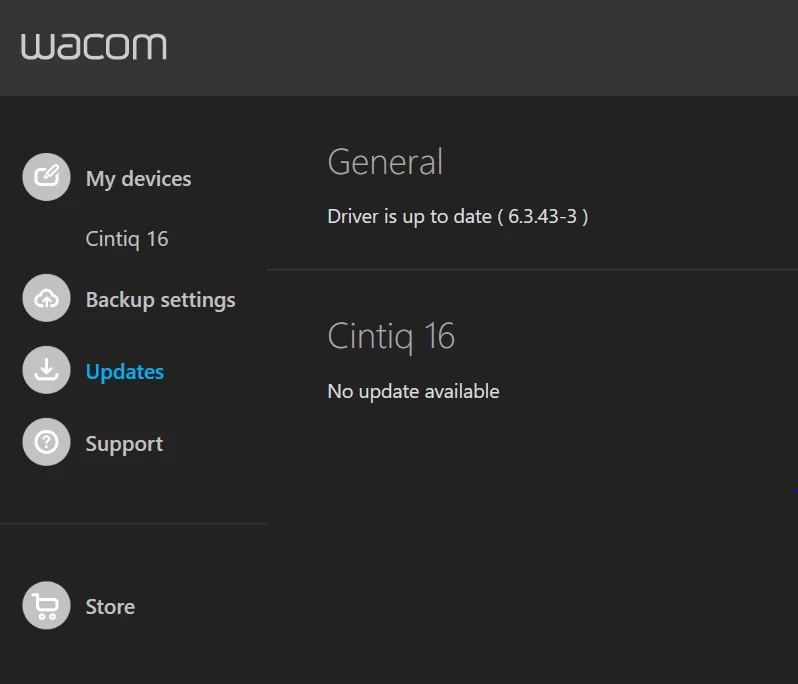Screen dimensions: 798x684
Task: Select the highlighted Updates label
Action: click(125, 372)
